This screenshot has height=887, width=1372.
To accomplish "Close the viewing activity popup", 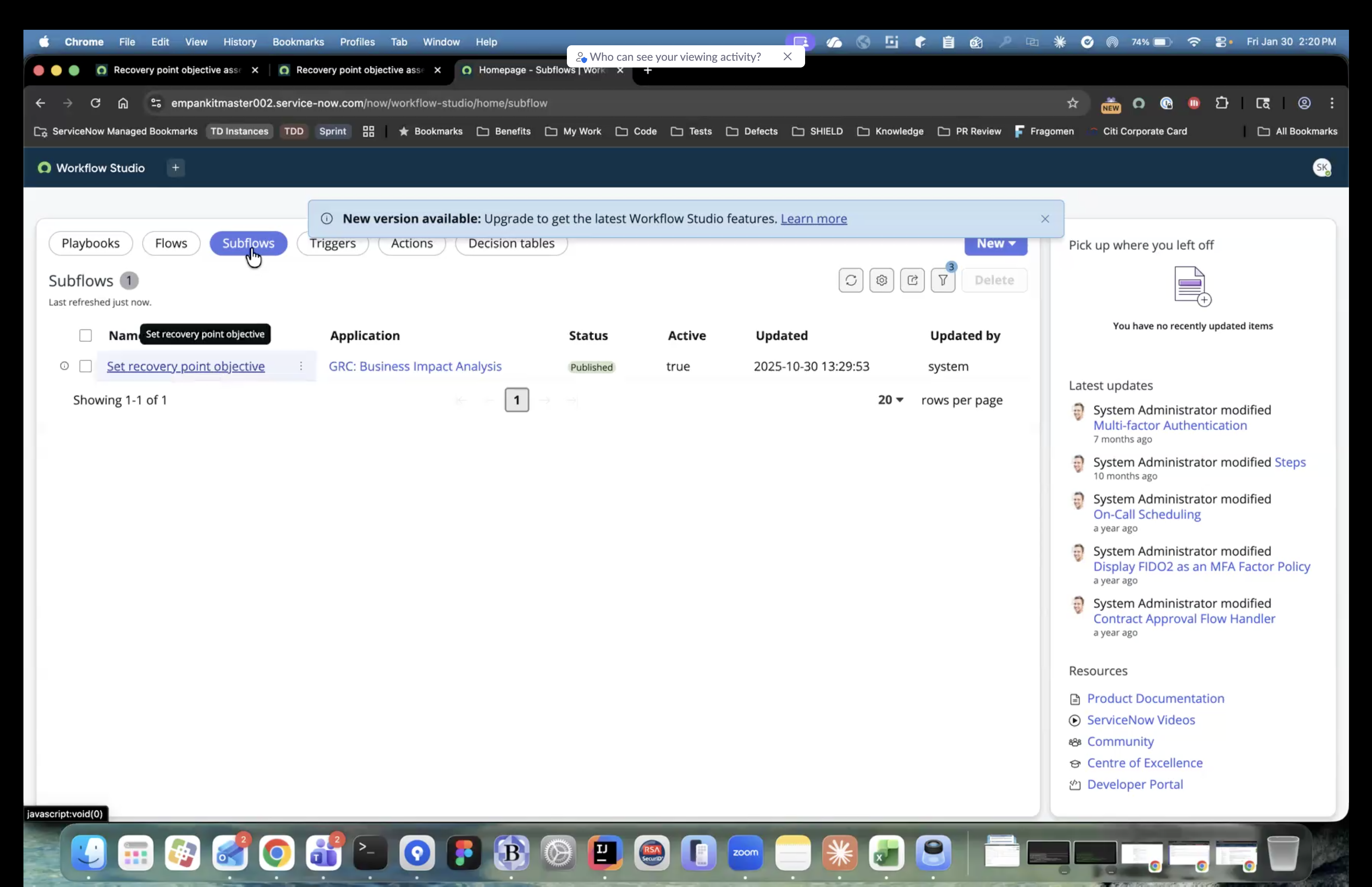I will point(787,56).
